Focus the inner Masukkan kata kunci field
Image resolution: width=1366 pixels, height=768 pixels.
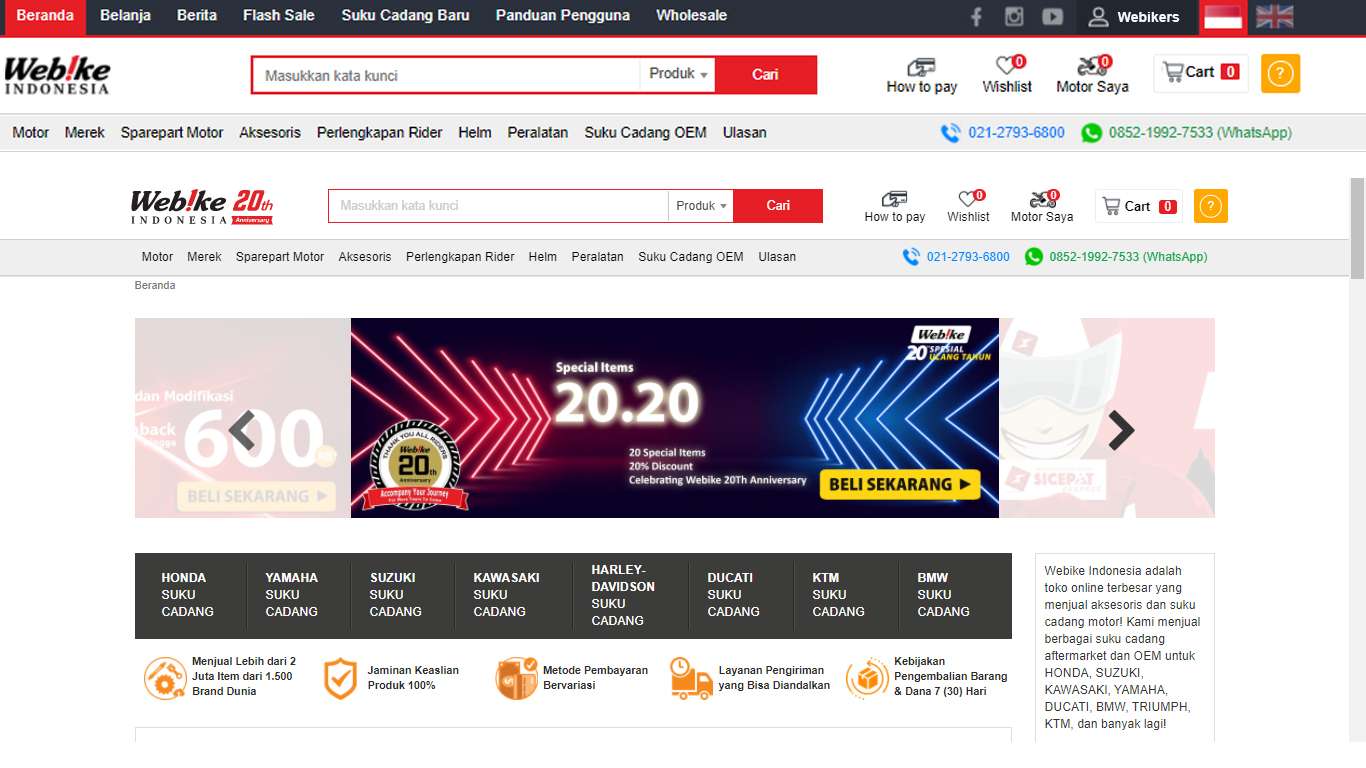(498, 206)
